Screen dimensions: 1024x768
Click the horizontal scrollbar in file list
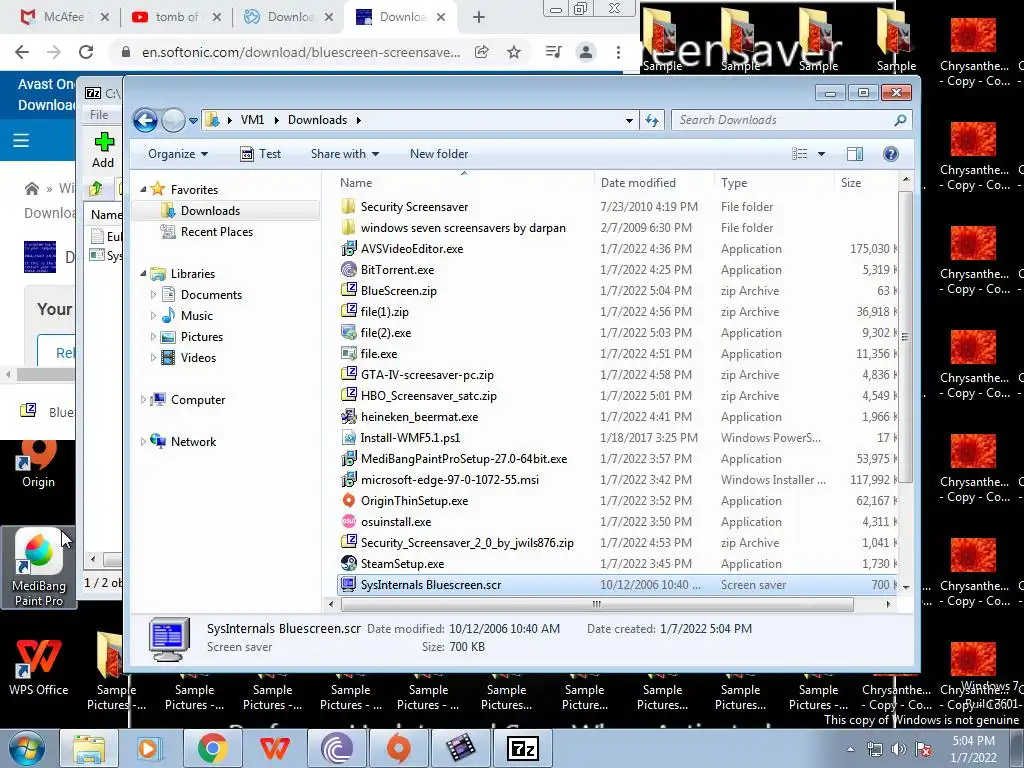tap(596, 604)
